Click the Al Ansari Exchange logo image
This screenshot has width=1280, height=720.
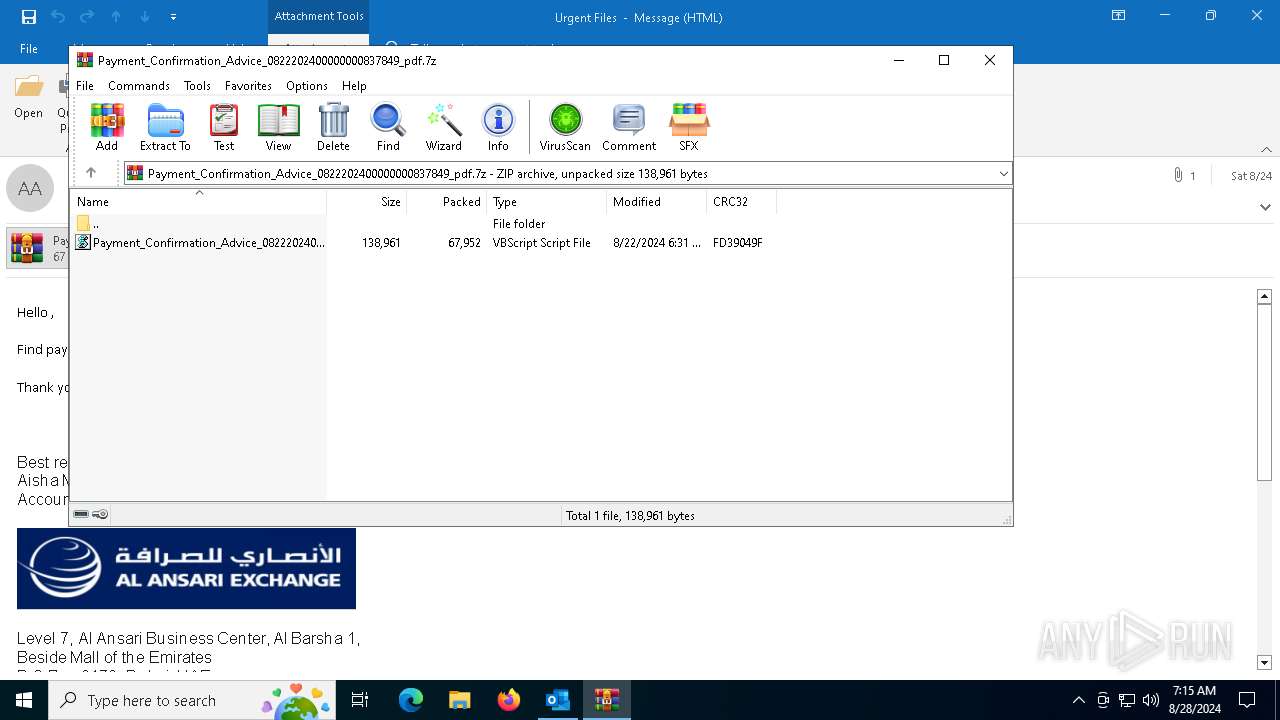click(186, 568)
